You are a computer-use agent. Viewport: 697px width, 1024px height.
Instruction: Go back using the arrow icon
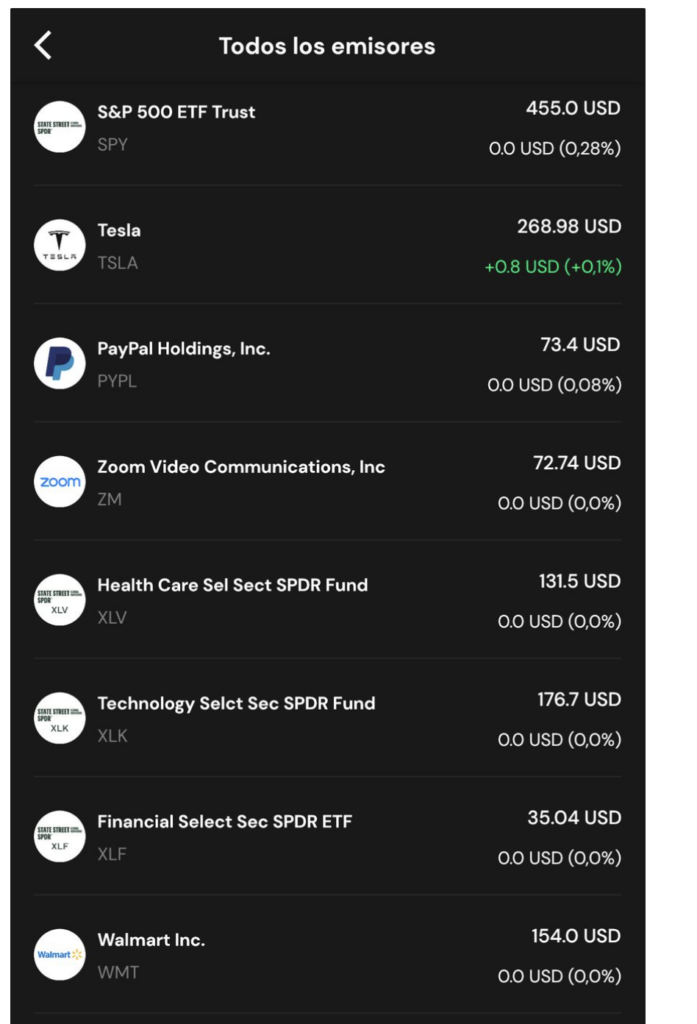coord(43,46)
